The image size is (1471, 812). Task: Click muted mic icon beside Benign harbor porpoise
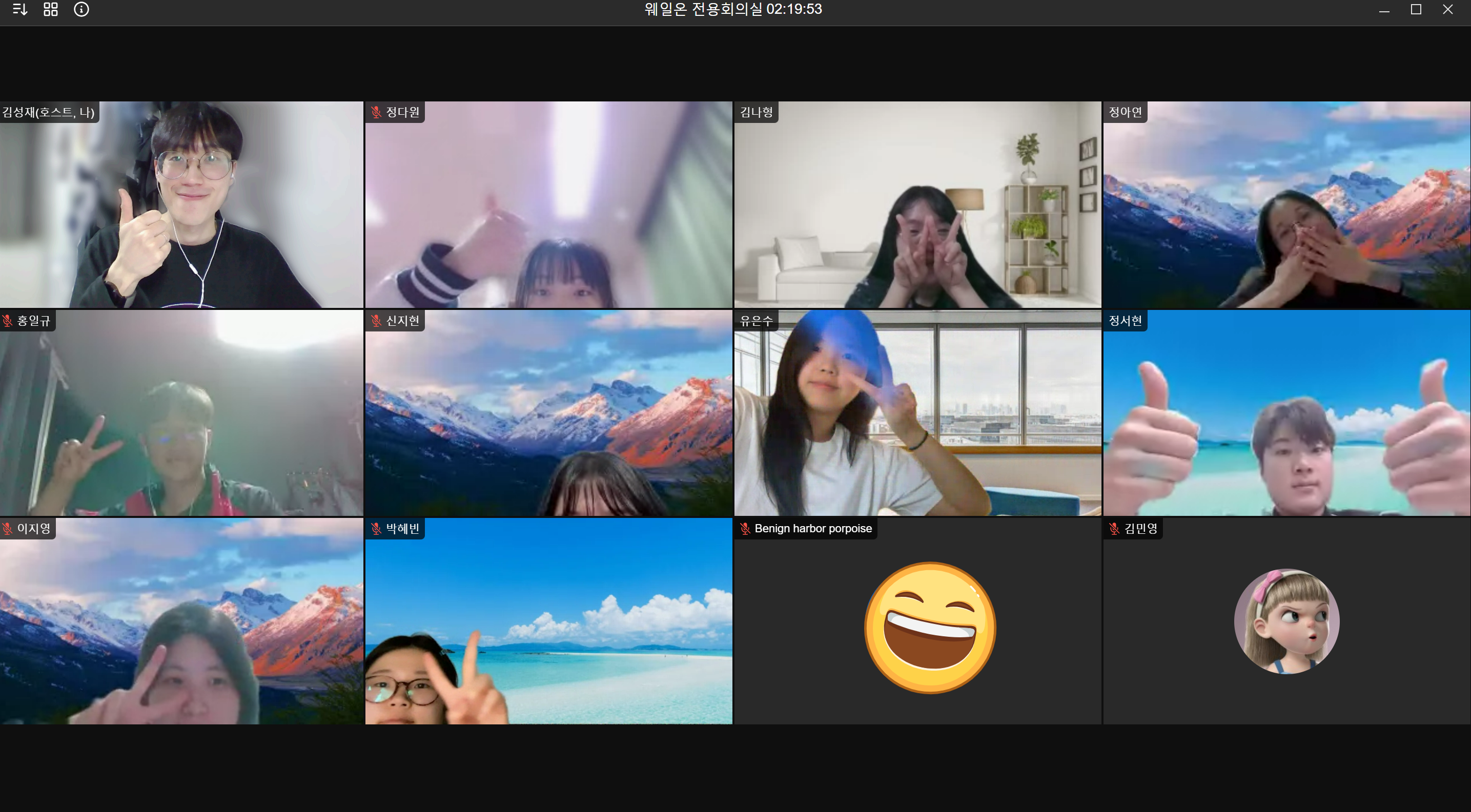(745, 529)
